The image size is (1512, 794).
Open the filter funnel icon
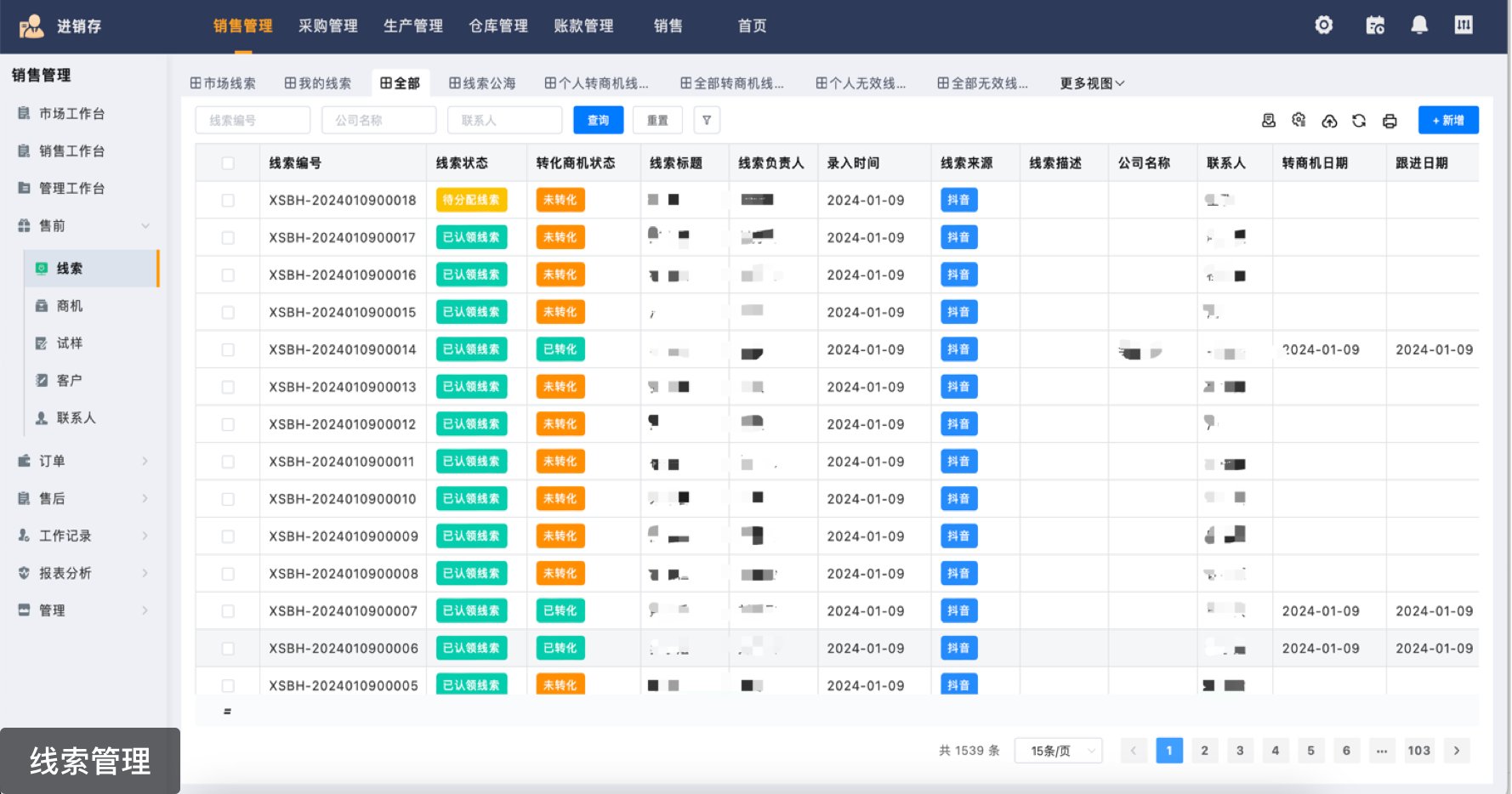pyautogui.click(x=707, y=121)
